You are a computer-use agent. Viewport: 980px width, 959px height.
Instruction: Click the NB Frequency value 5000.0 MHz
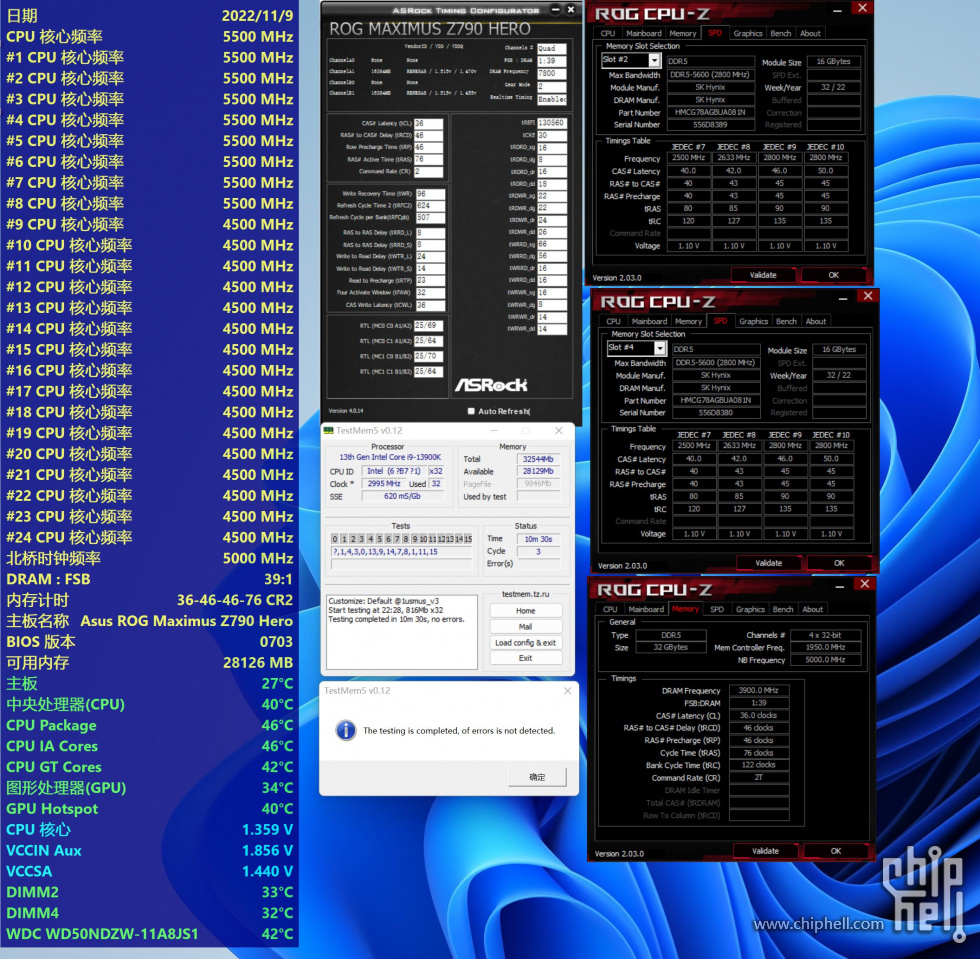coord(826,660)
